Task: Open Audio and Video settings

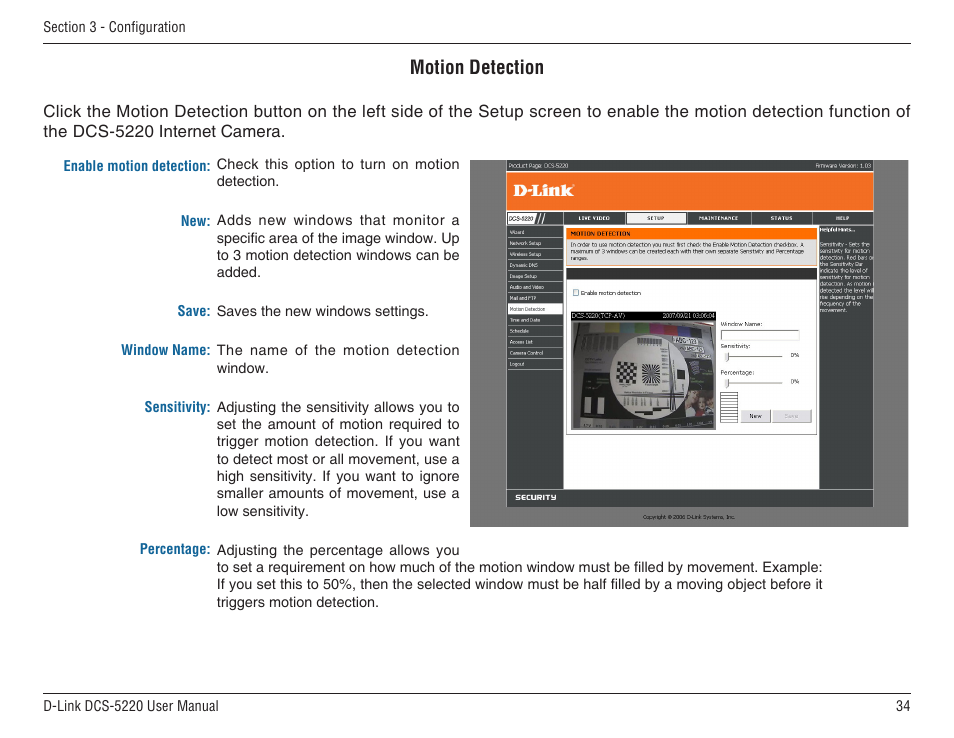Action: point(535,287)
